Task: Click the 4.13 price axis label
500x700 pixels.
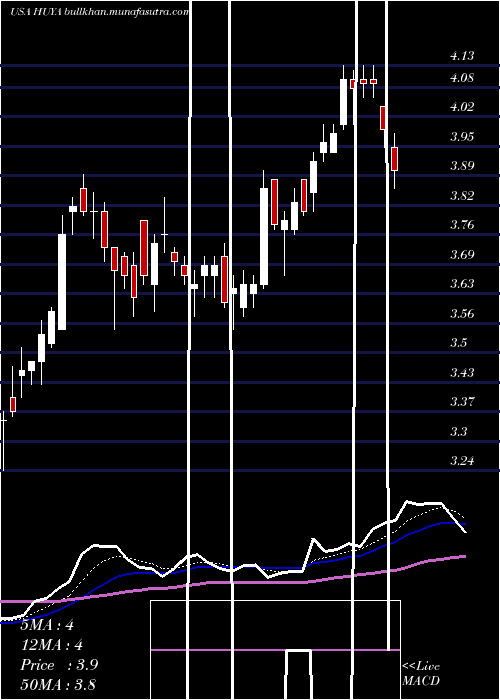Action: tap(462, 56)
